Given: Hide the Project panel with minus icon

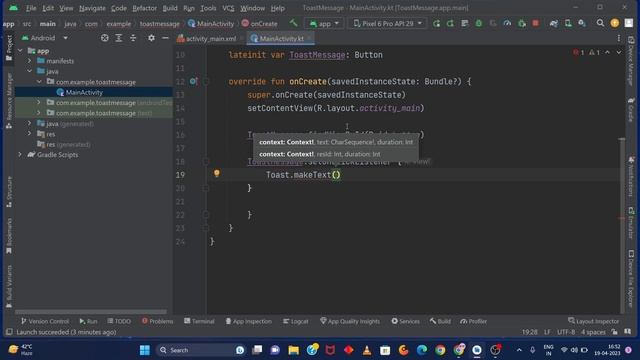Looking at the screenshot, I should [x=165, y=38].
